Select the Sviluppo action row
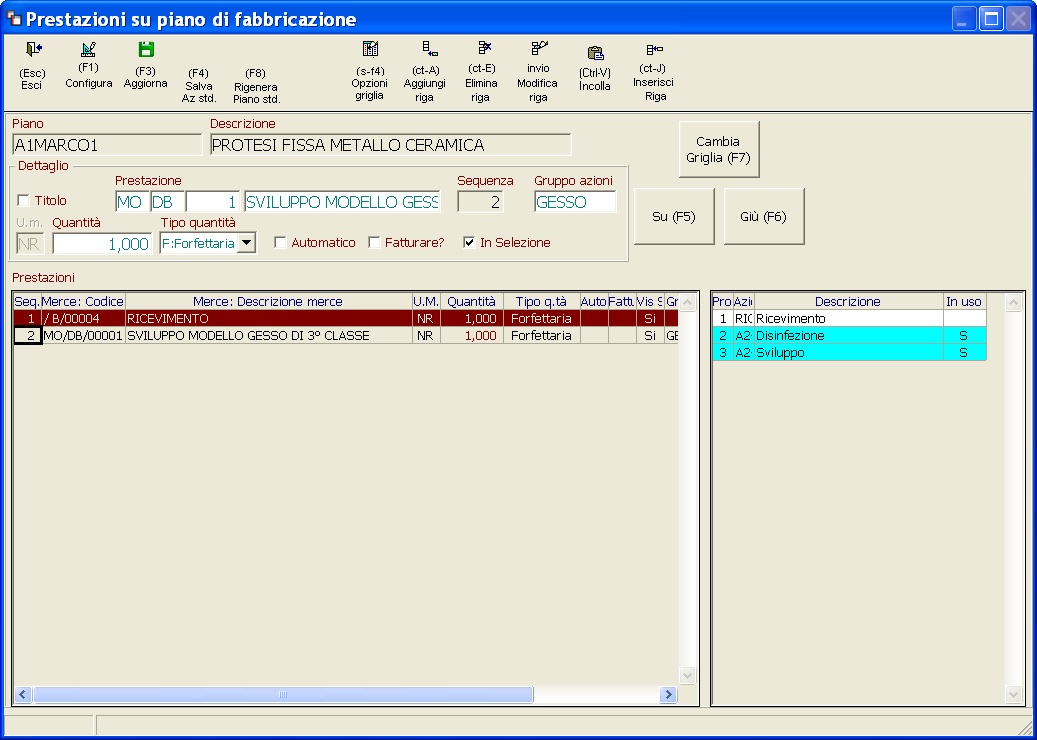Viewport: 1037px width, 740px height. (x=849, y=353)
